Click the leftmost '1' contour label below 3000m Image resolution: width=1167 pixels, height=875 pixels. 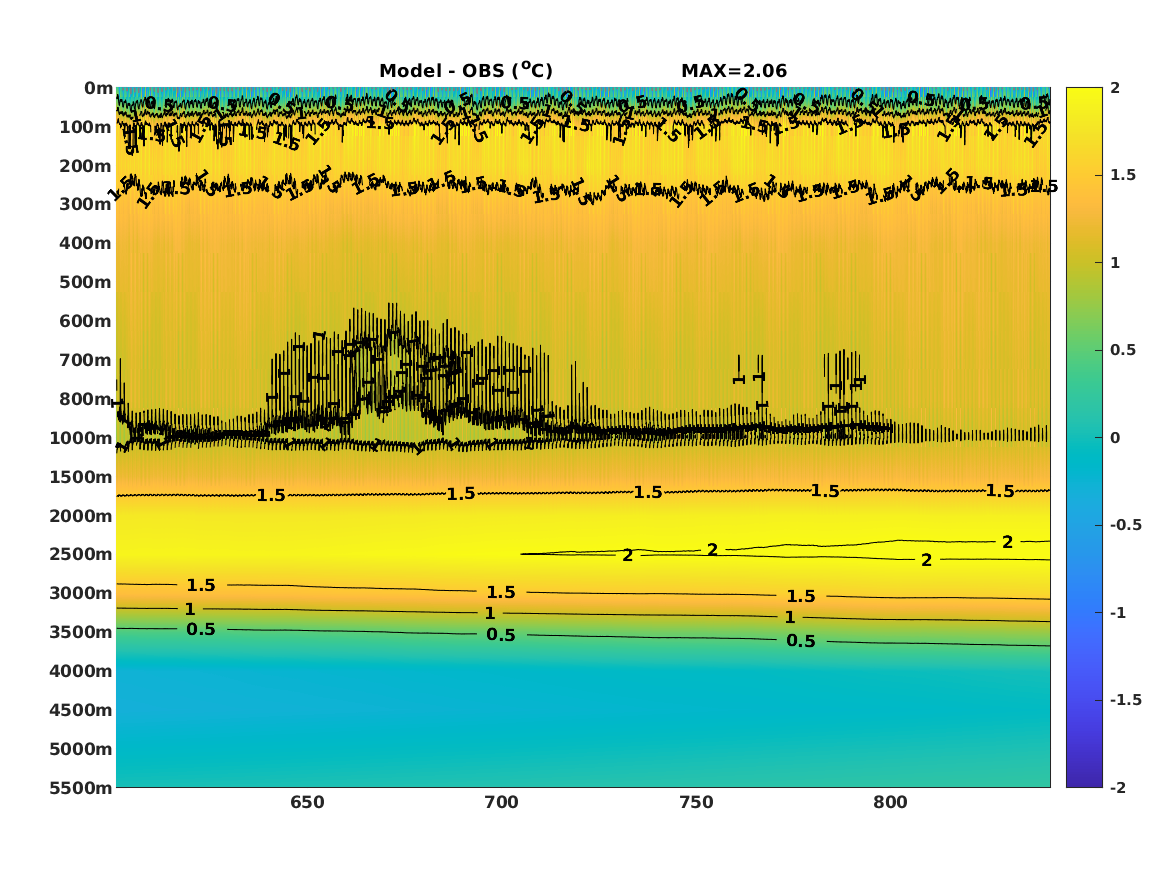coord(190,609)
